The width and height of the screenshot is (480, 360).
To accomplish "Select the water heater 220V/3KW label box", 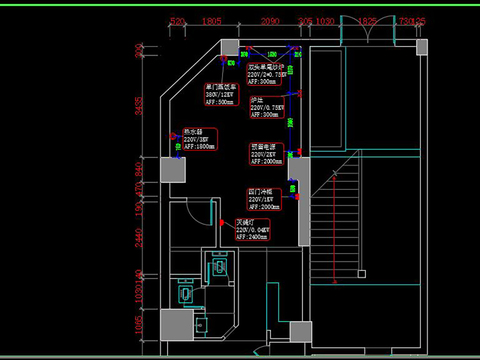I will pyautogui.click(x=200, y=139).
